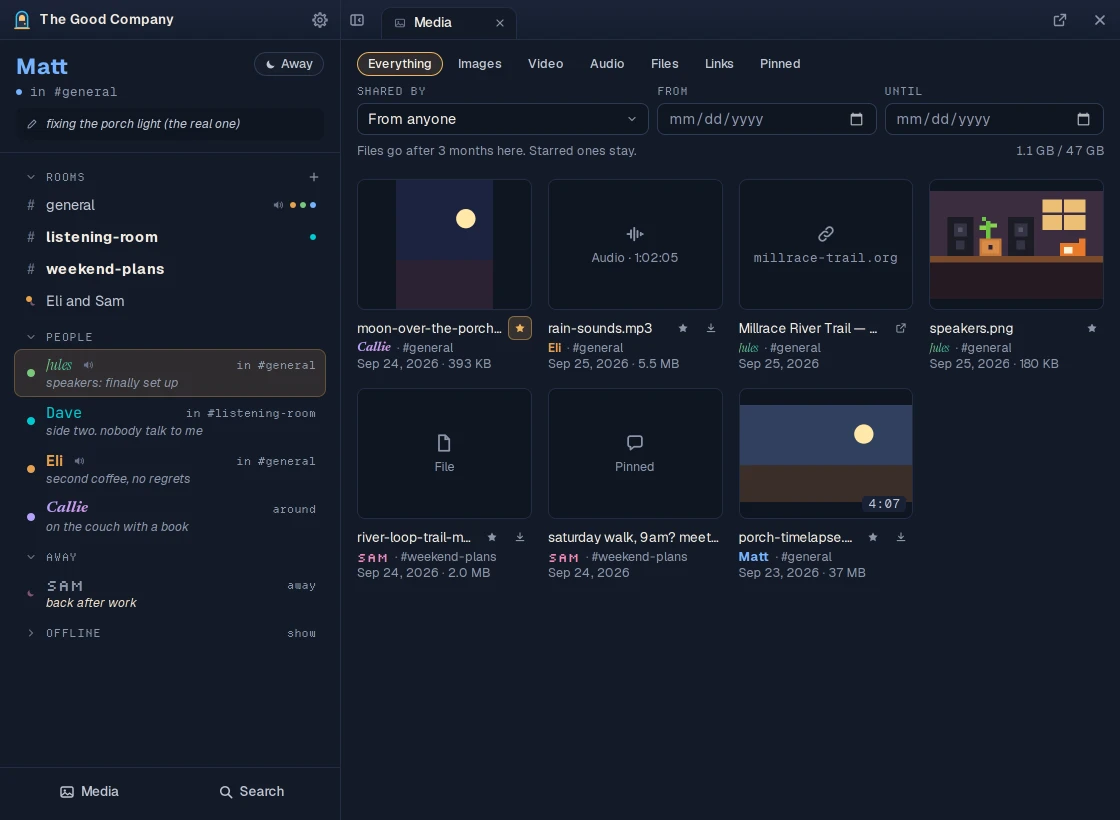This screenshot has width=1120, height=820.
Task: Select the Everything filter
Action: coord(400,64)
